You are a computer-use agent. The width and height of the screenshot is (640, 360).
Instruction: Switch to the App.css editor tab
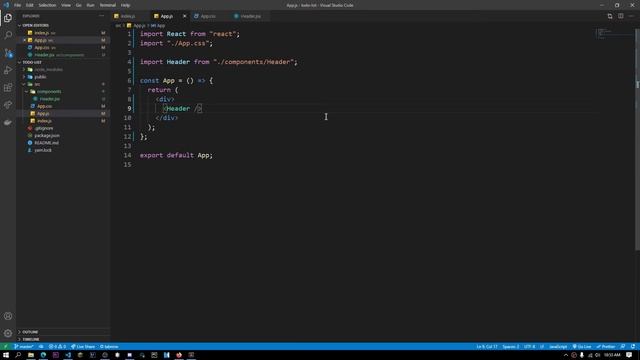(208, 16)
